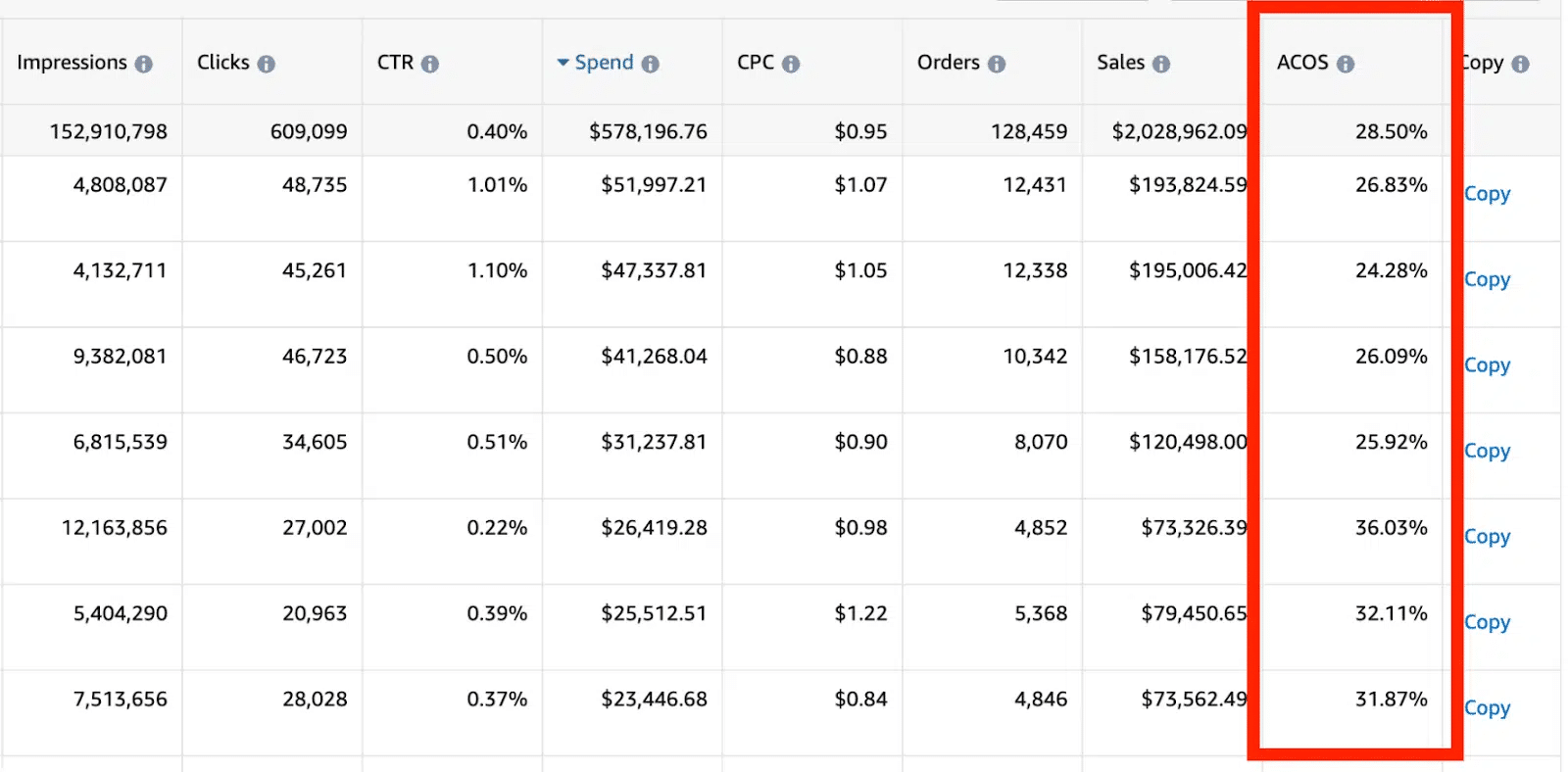
Task: Sort table by ACOS column header
Action: [1302, 63]
